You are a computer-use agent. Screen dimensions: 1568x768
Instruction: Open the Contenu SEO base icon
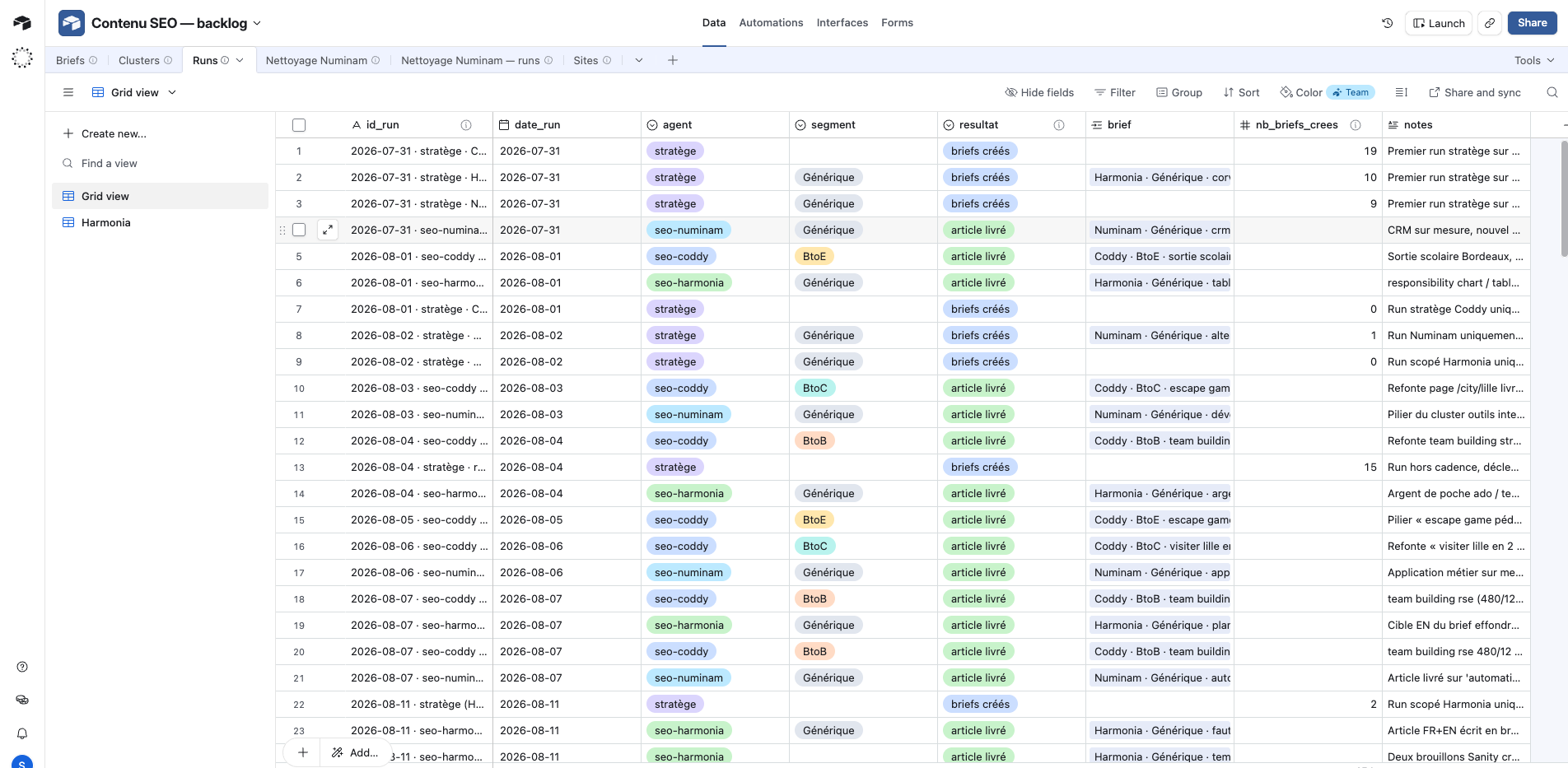click(72, 23)
